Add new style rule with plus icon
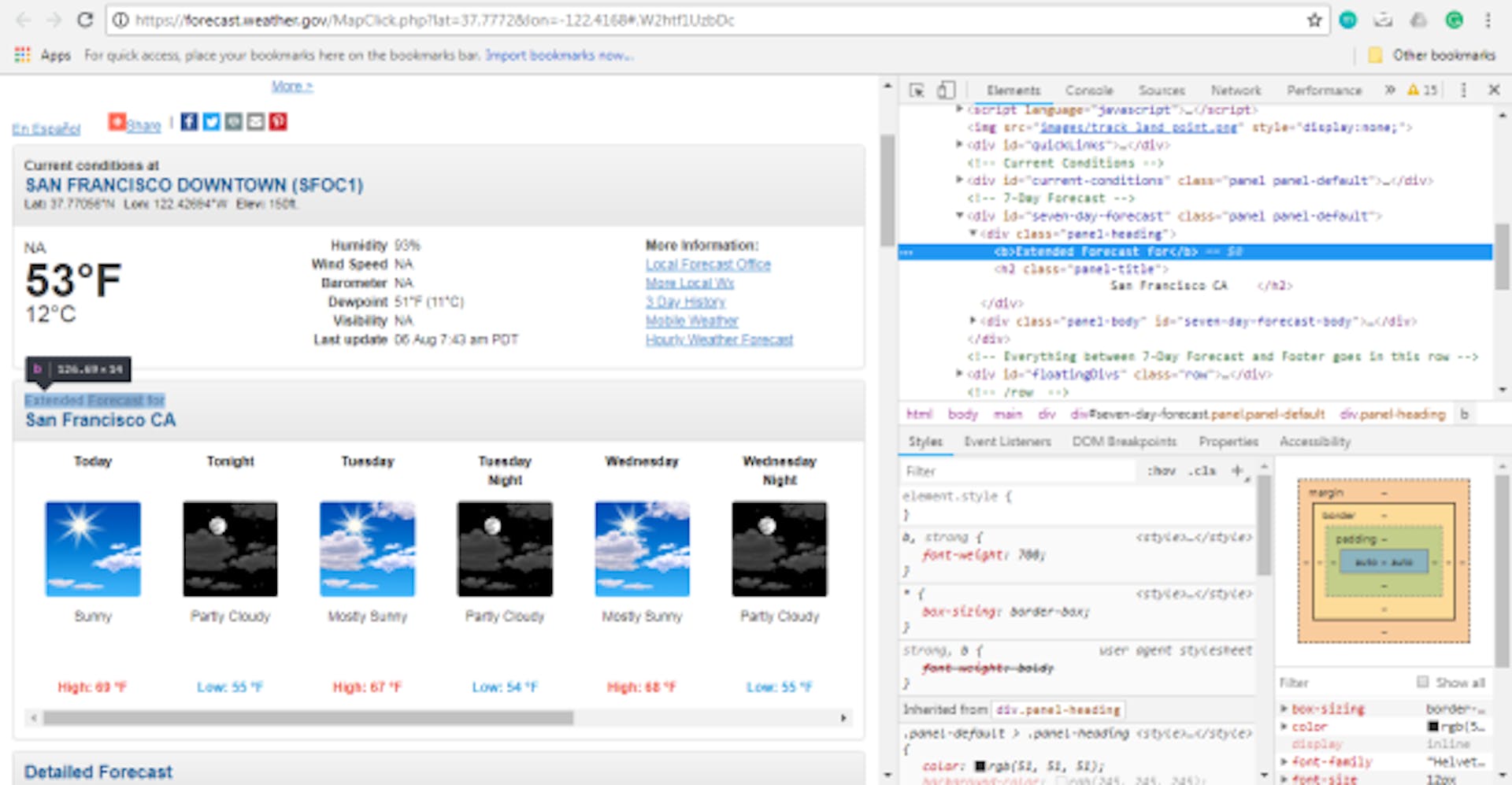 1237,470
